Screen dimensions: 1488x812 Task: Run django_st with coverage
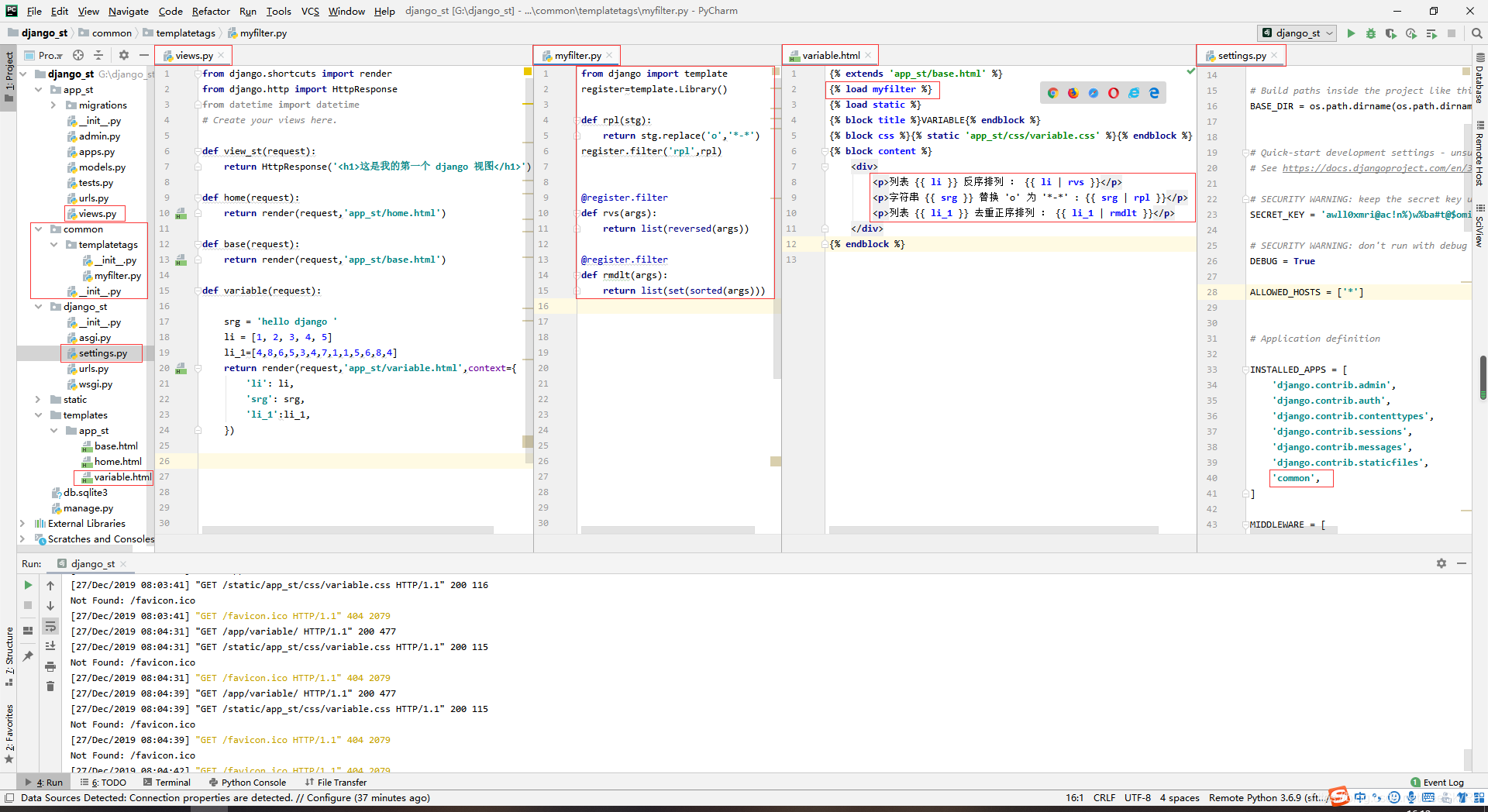click(1391, 33)
